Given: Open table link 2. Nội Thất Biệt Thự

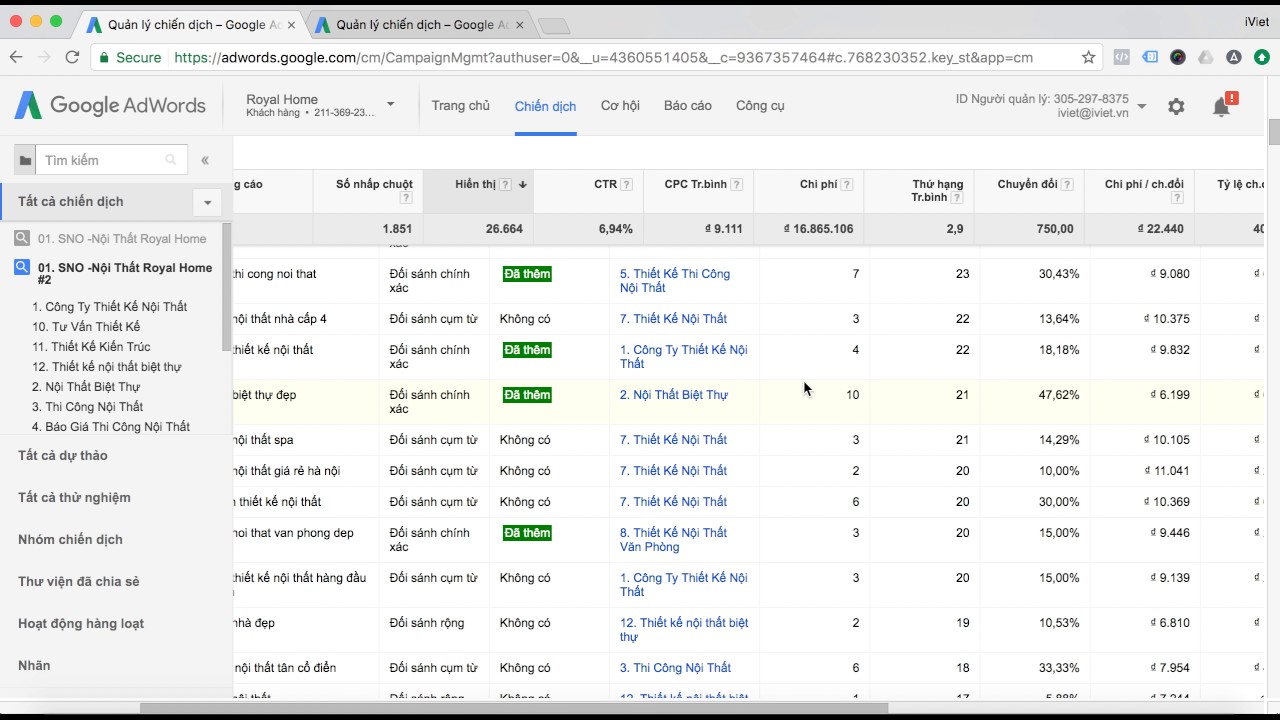Looking at the screenshot, I should 674,395.
